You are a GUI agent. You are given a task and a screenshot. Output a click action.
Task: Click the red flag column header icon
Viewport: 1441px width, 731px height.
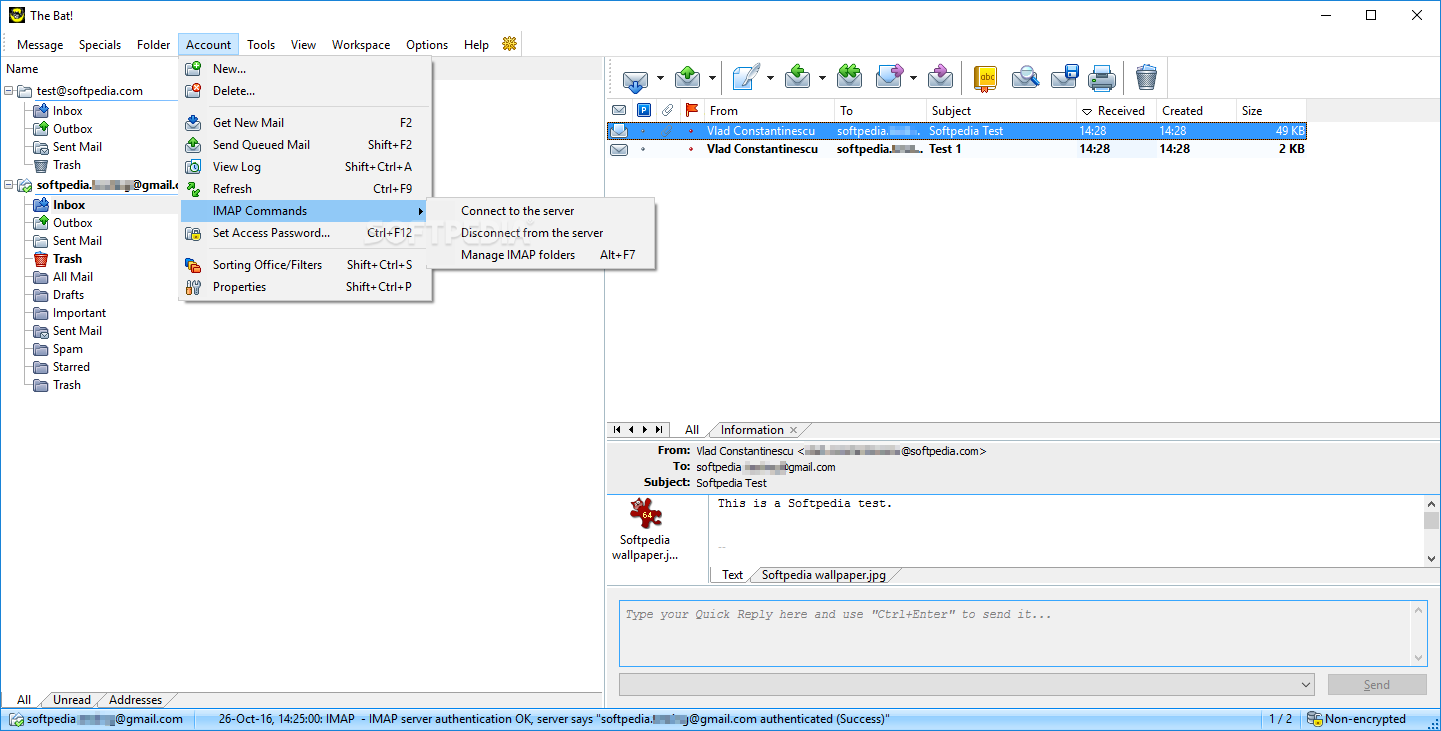[x=691, y=110]
